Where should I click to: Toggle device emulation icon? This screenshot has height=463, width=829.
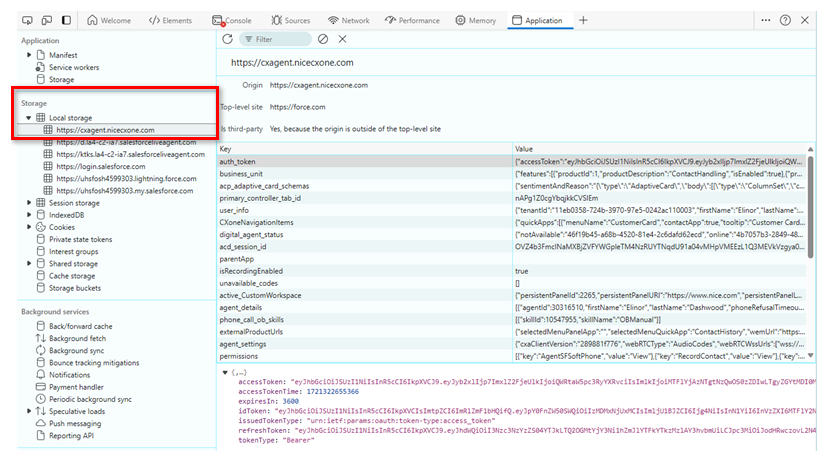coord(47,20)
